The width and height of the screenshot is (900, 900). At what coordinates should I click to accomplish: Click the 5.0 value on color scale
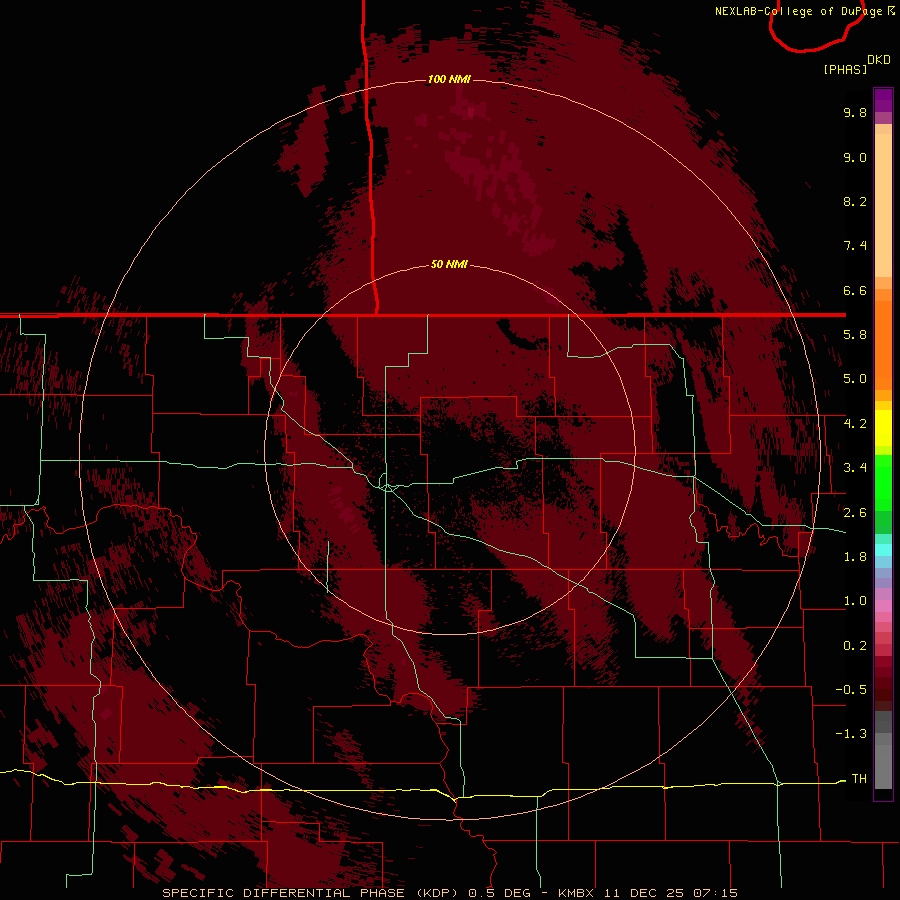tap(855, 379)
